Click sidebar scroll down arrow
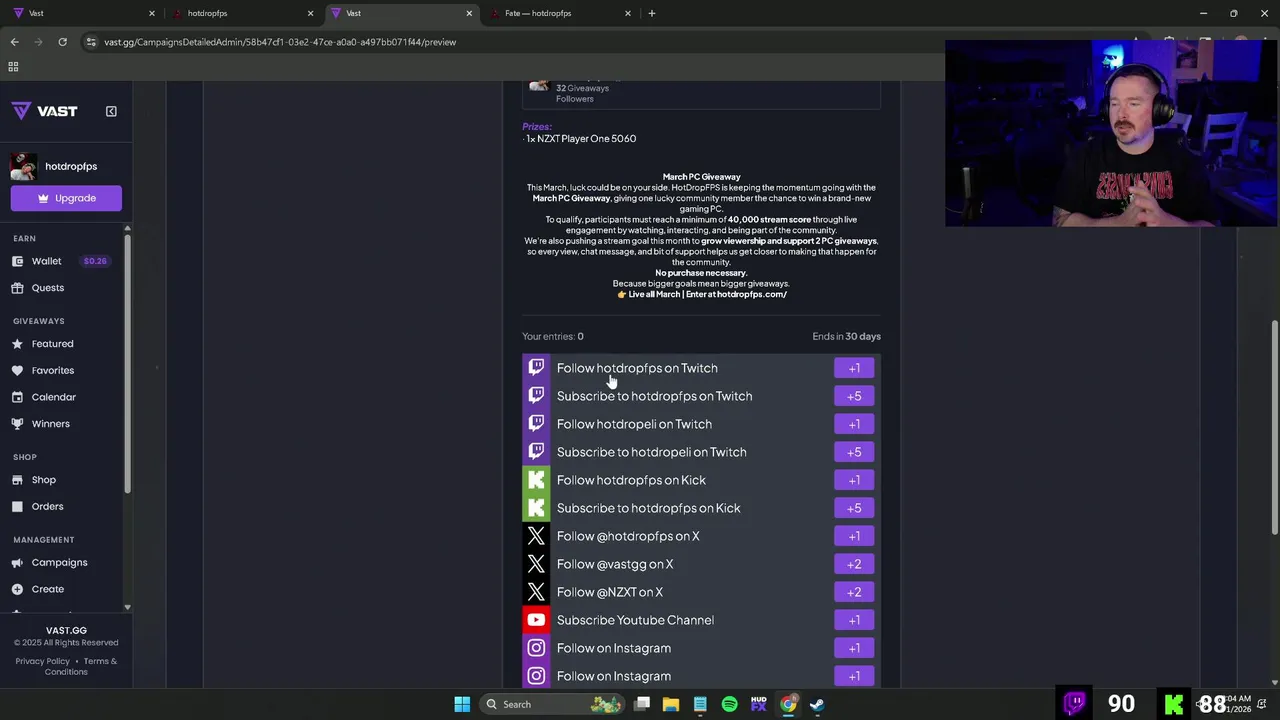Screen dimensions: 1280x720 (x=127, y=607)
